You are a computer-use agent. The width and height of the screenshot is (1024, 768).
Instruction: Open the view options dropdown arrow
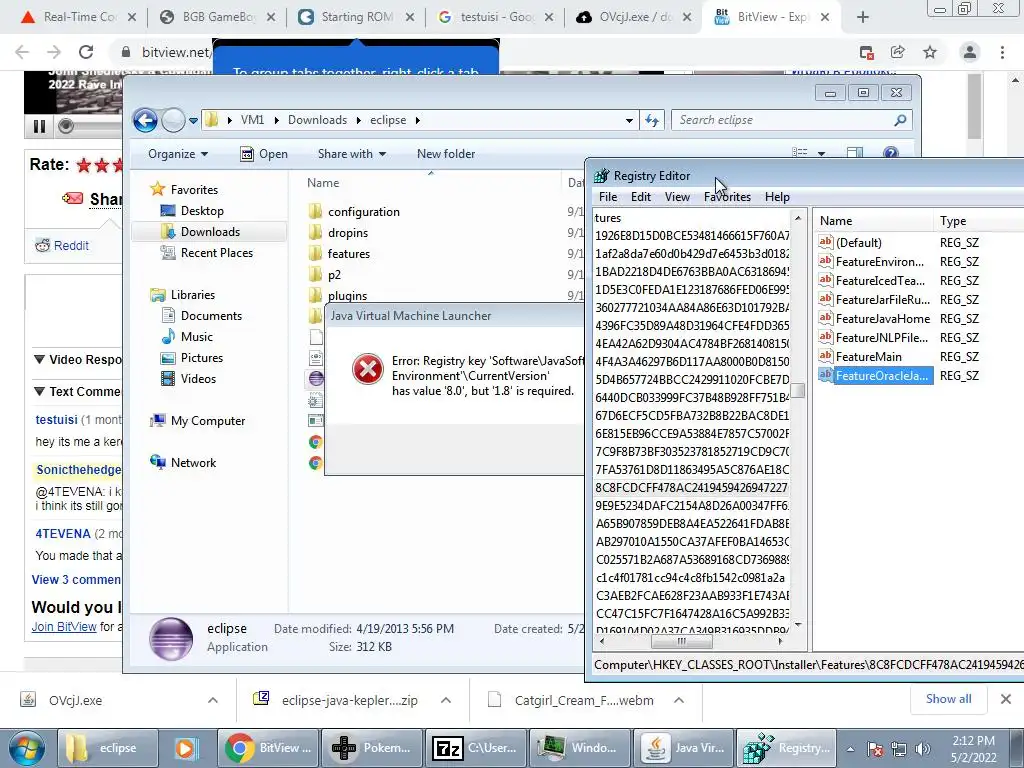[x=822, y=153]
